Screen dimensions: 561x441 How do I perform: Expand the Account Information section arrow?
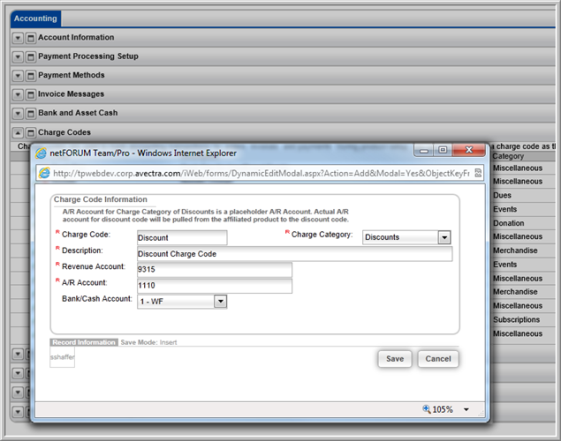[18, 38]
